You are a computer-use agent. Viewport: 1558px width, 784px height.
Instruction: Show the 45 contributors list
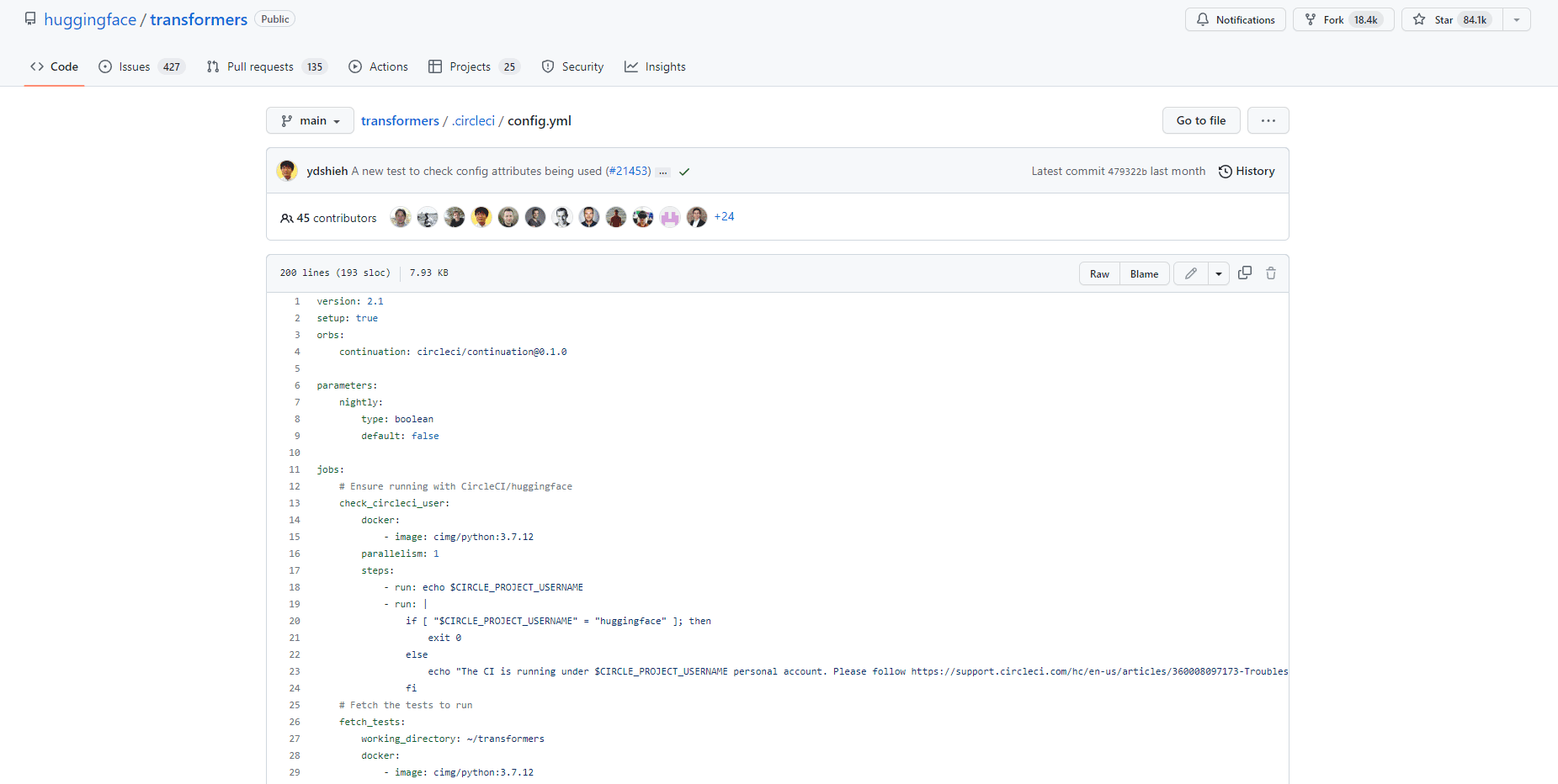click(x=328, y=218)
